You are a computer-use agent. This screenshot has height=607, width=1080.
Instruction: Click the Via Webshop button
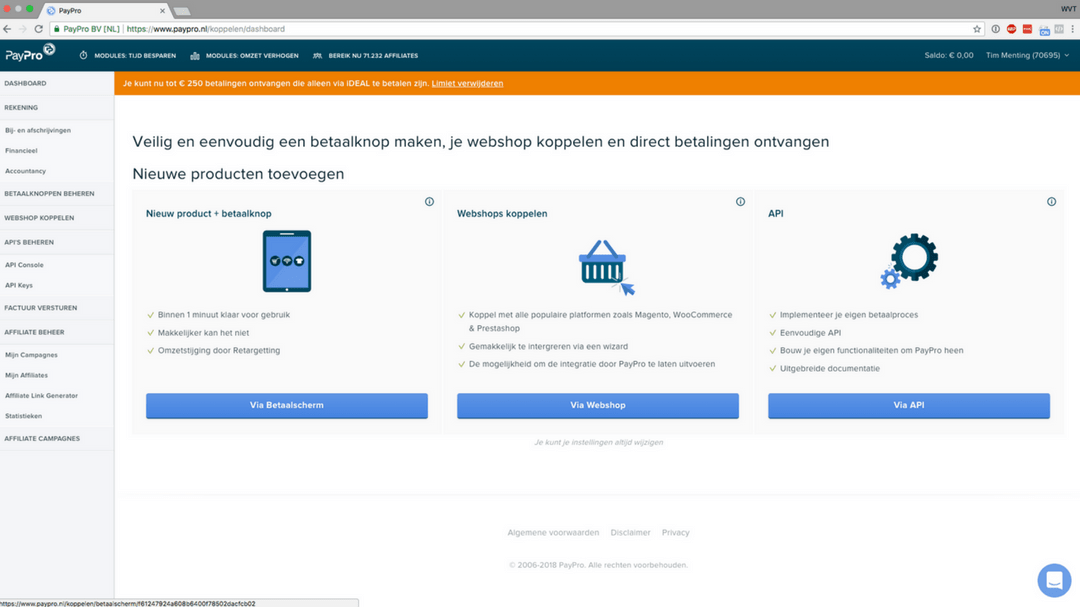[x=598, y=406]
